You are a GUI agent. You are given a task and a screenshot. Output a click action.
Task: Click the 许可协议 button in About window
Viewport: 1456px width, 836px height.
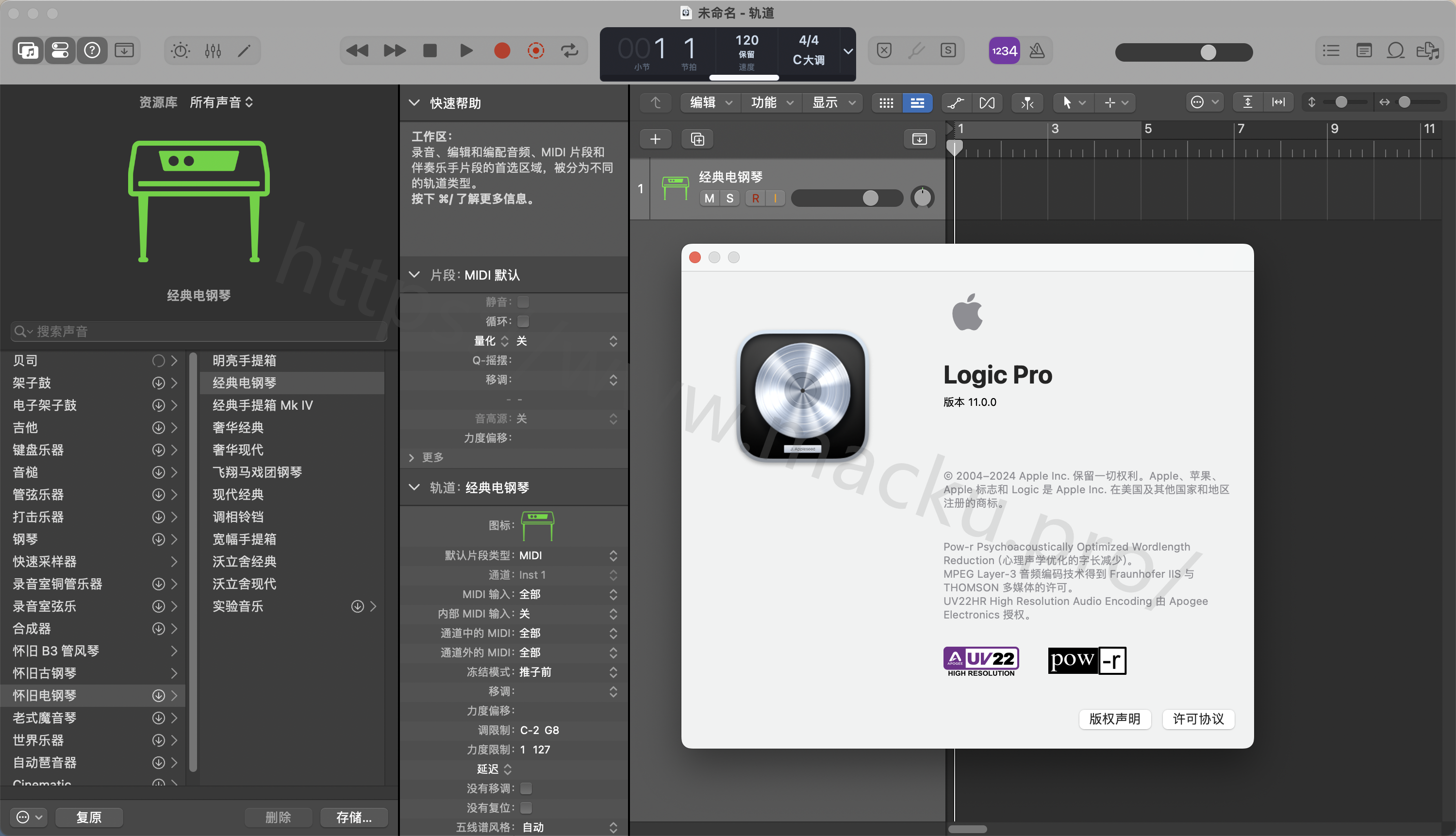point(1198,719)
